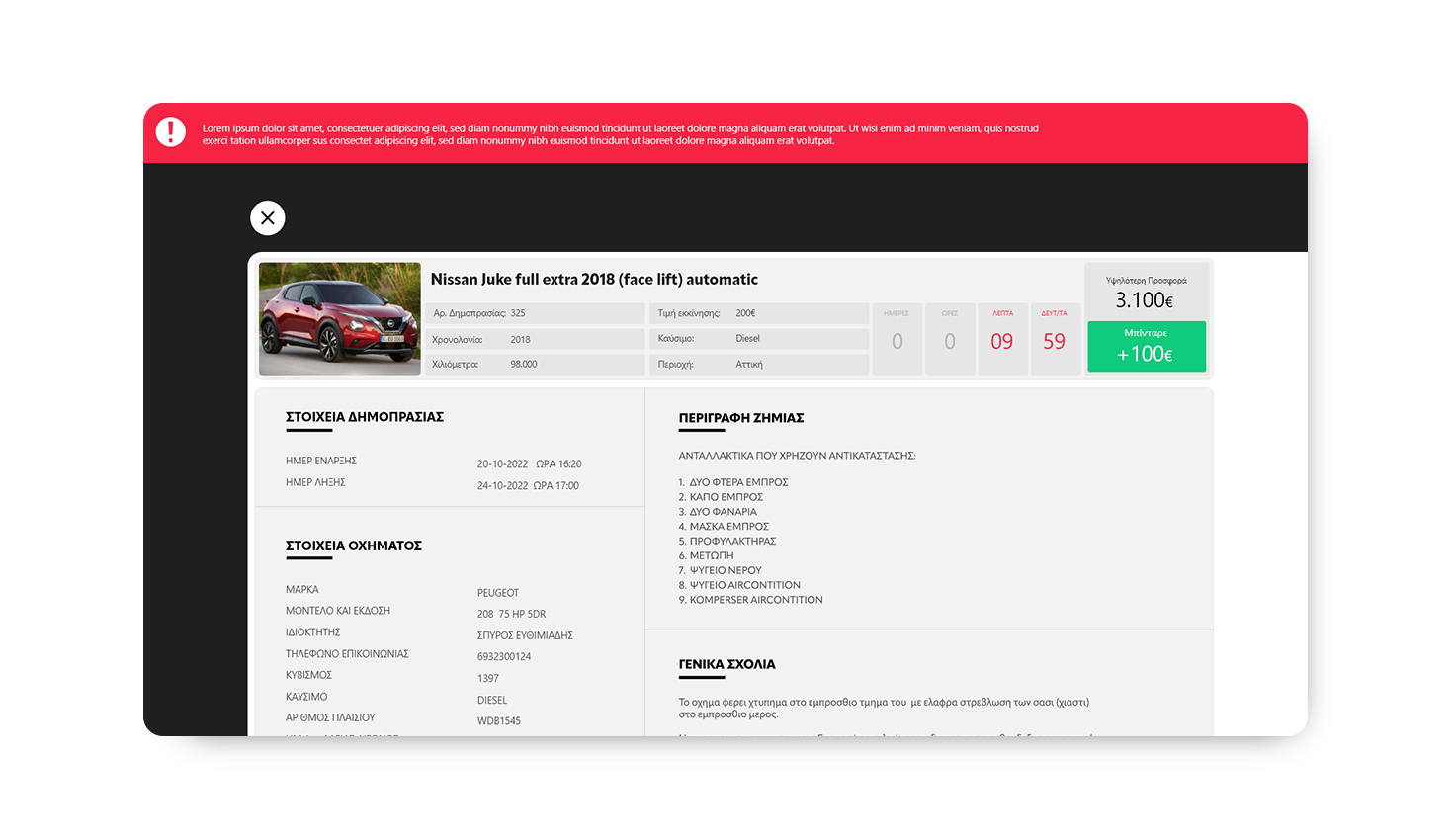Screen dimensions: 1452x840
Task: Click the highest offer 3.100€ value
Action: (1145, 300)
